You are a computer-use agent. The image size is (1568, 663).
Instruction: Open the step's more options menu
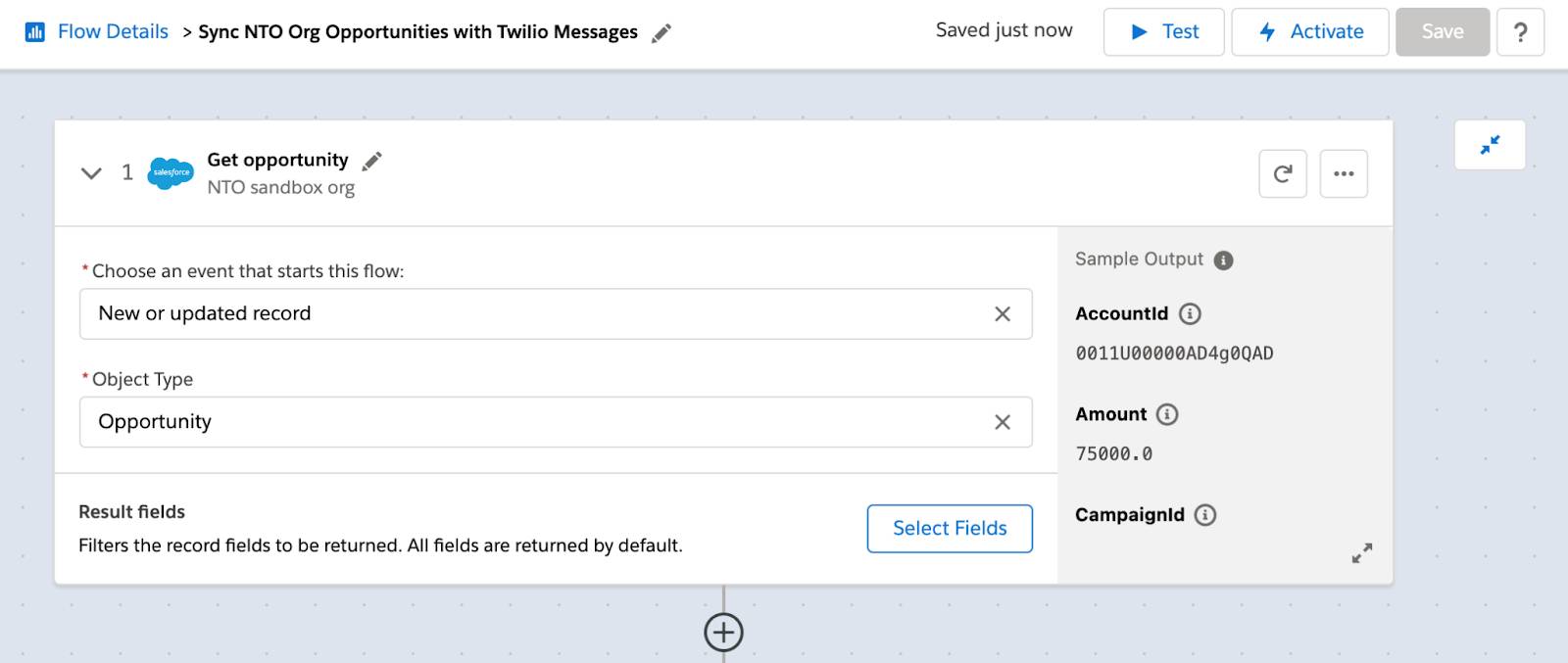(1343, 174)
